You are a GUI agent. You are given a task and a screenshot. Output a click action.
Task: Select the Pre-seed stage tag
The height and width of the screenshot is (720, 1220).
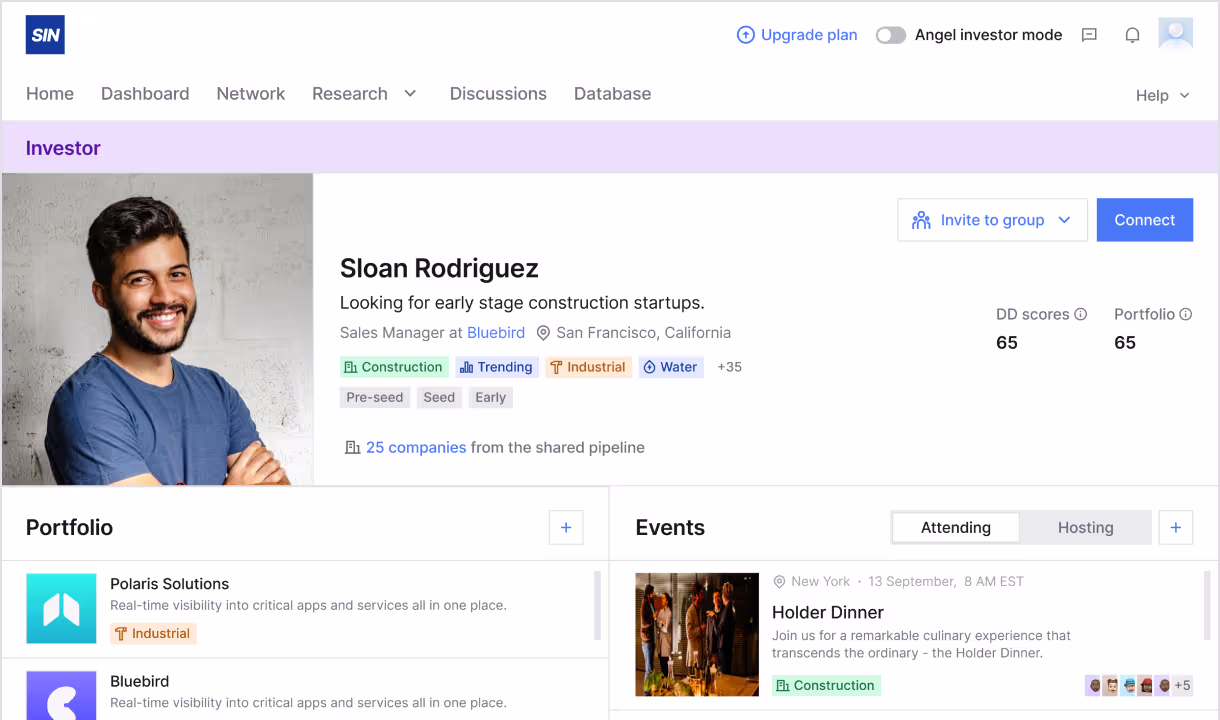[375, 397]
